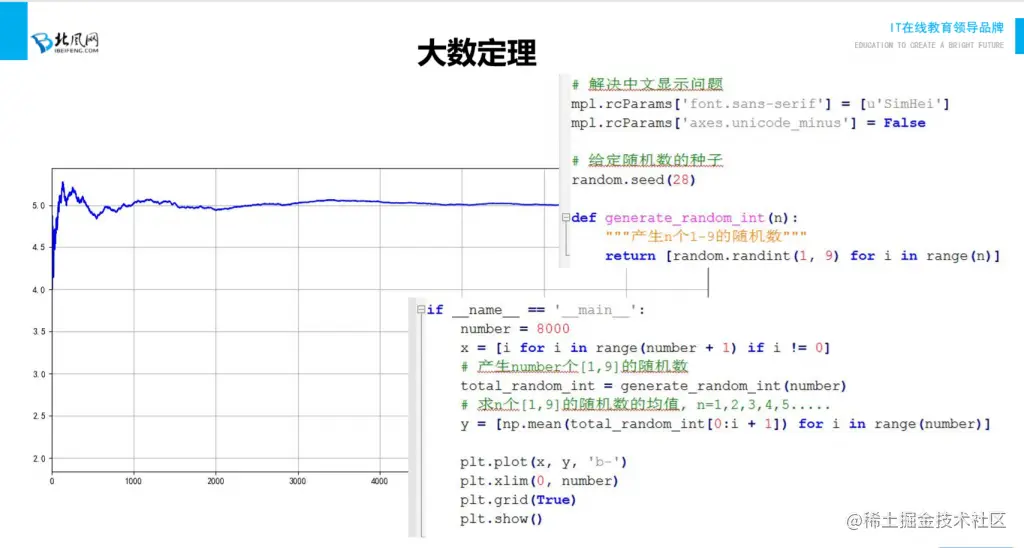The height and width of the screenshot is (548, 1024).
Task: Click the font.sans-serif rcParams line
Action: tap(760, 104)
